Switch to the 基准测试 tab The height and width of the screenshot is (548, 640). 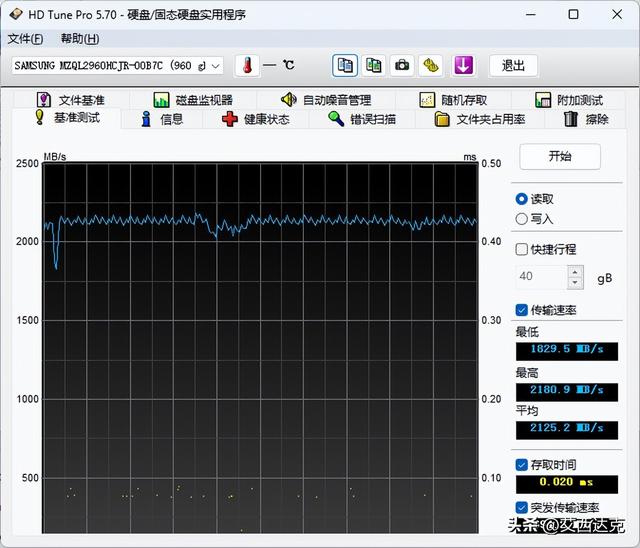(67, 118)
